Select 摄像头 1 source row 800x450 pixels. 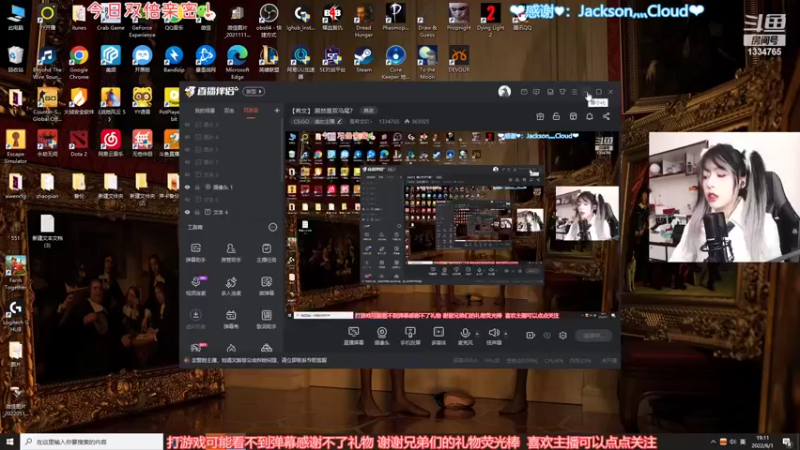(232, 187)
